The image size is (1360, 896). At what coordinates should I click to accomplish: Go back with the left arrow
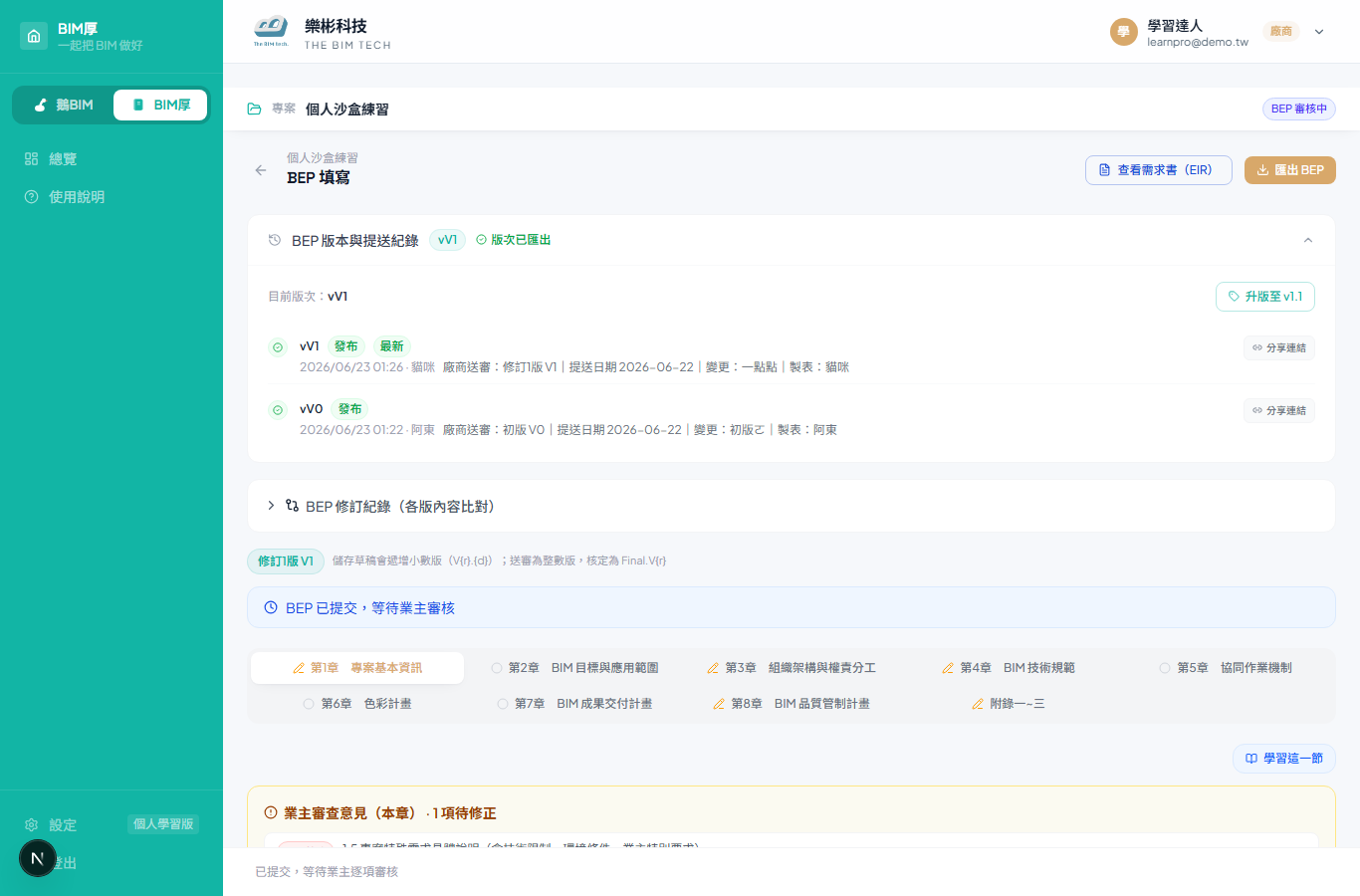coord(261,170)
